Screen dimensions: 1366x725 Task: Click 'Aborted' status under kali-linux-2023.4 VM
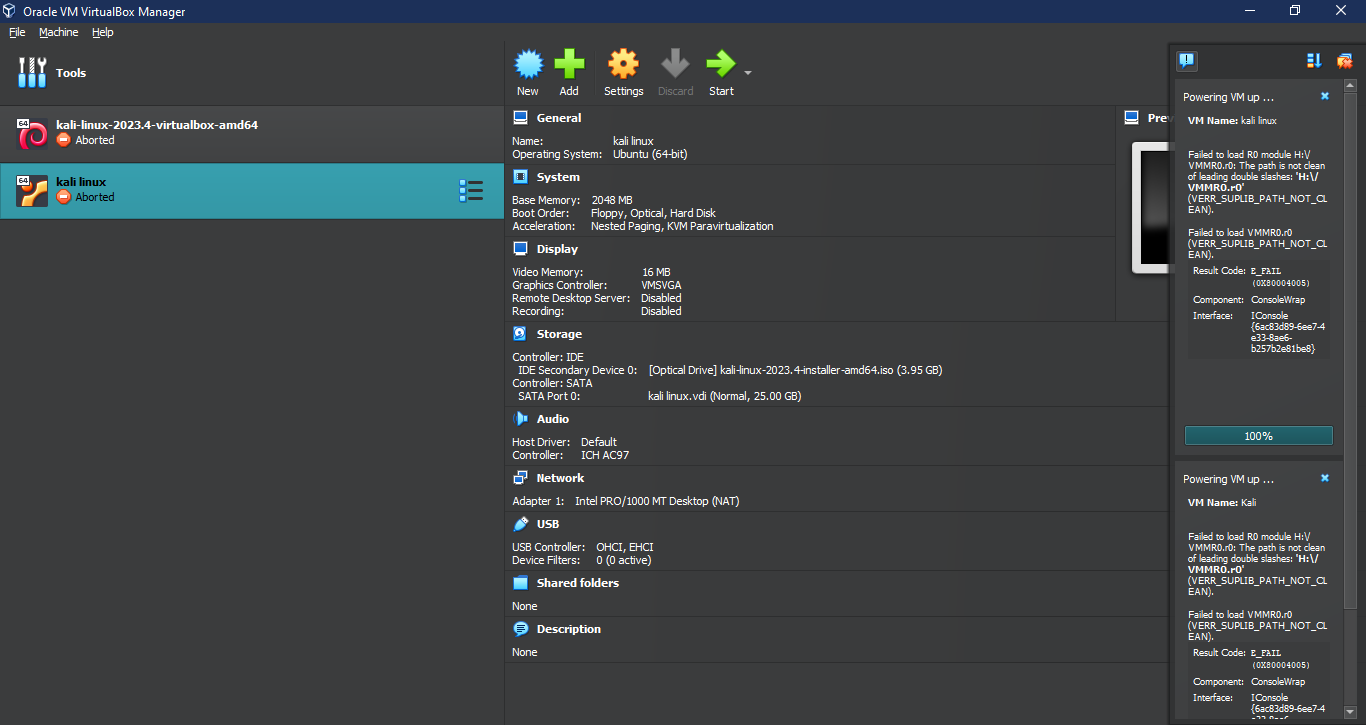coord(95,140)
